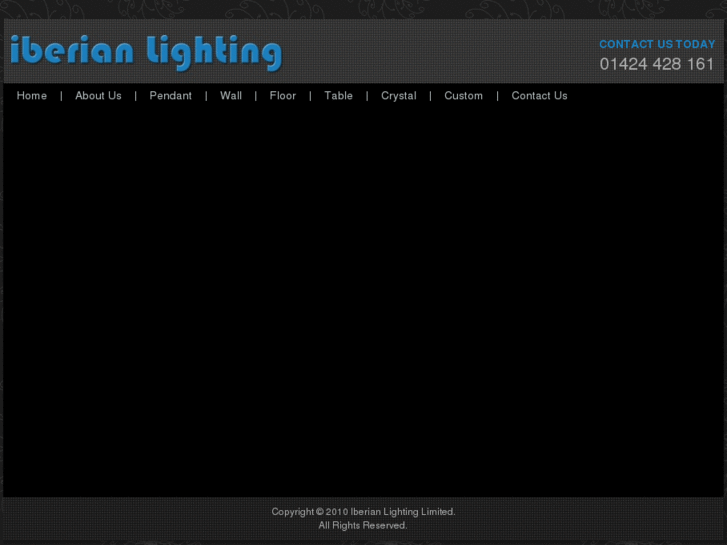View Table lamps category
727x545 pixels.
click(338, 96)
